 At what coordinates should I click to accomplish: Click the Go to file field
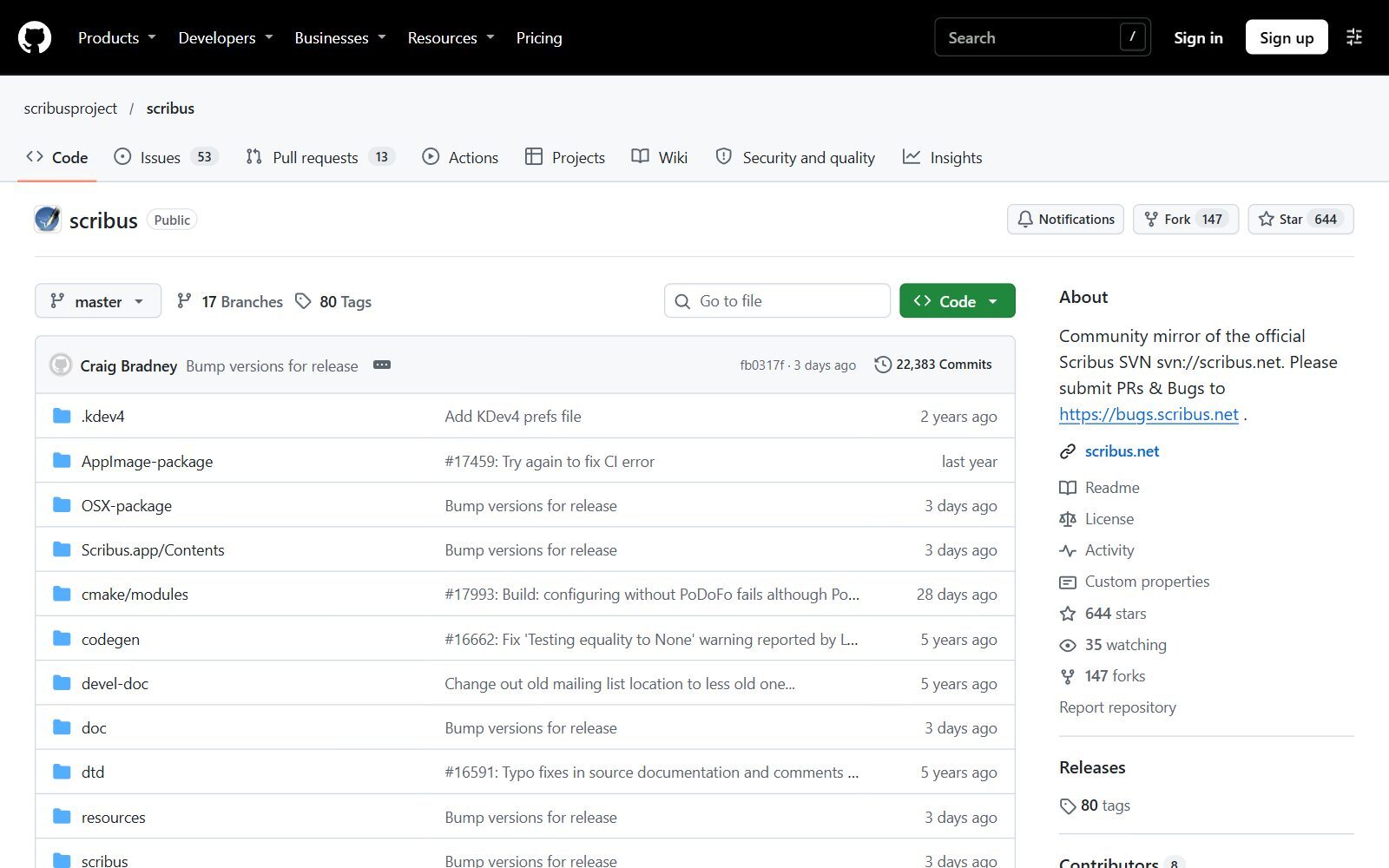coord(777,301)
